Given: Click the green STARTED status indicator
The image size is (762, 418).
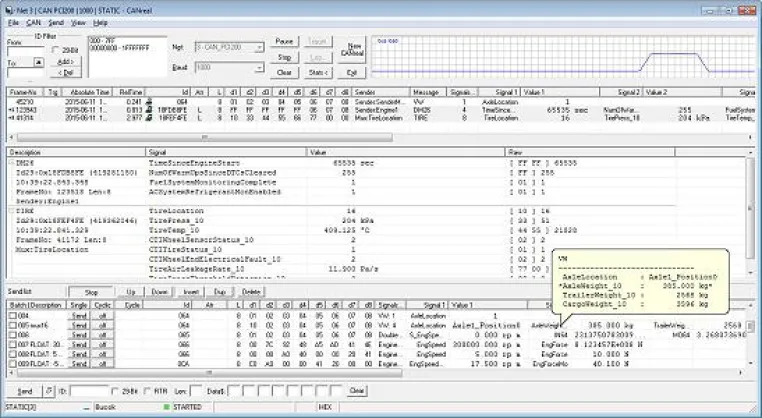Looking at the screenshot, I should (167, 407).
